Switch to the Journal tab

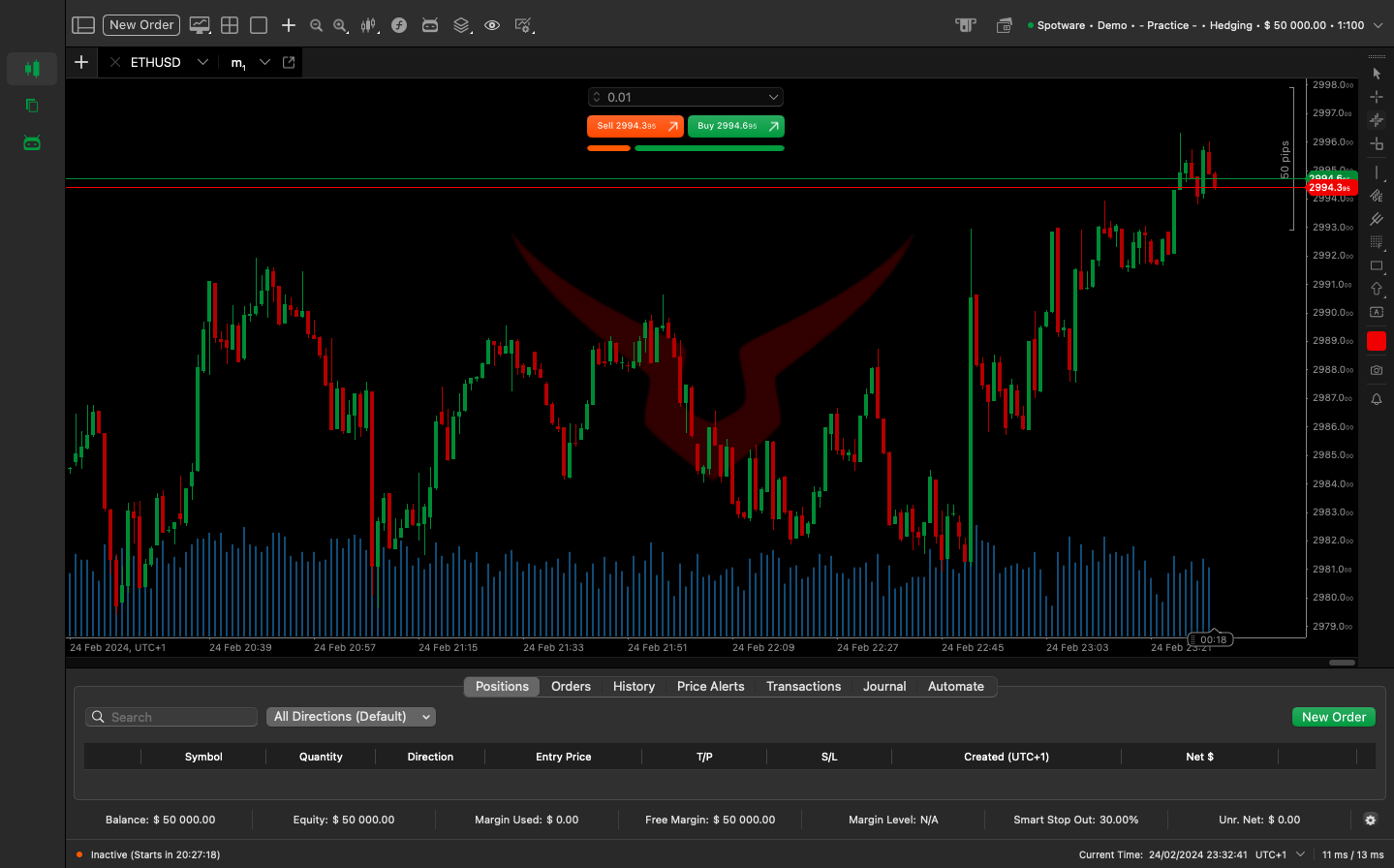point(884,686)
